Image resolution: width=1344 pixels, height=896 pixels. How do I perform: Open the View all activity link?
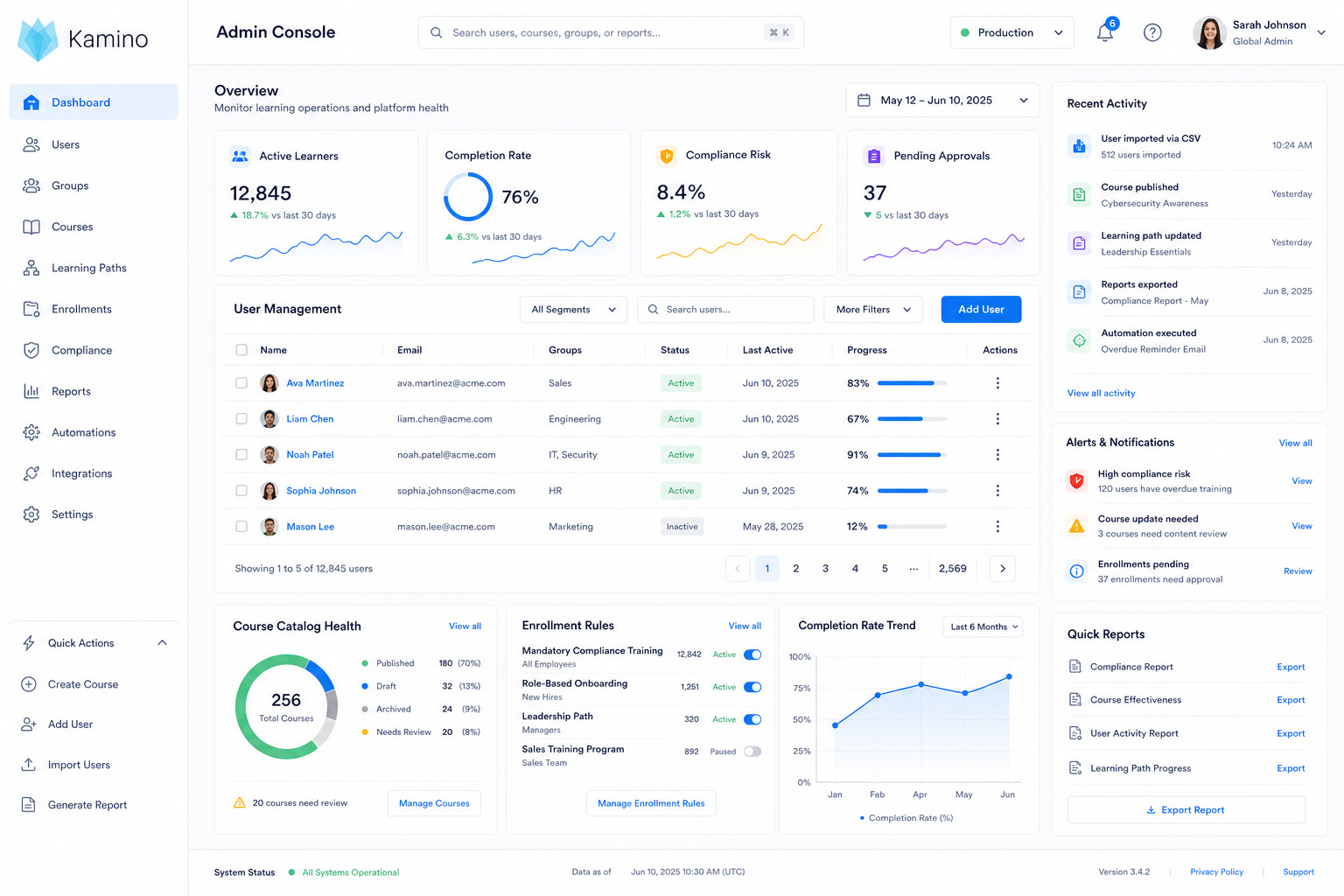[1101, 393]
